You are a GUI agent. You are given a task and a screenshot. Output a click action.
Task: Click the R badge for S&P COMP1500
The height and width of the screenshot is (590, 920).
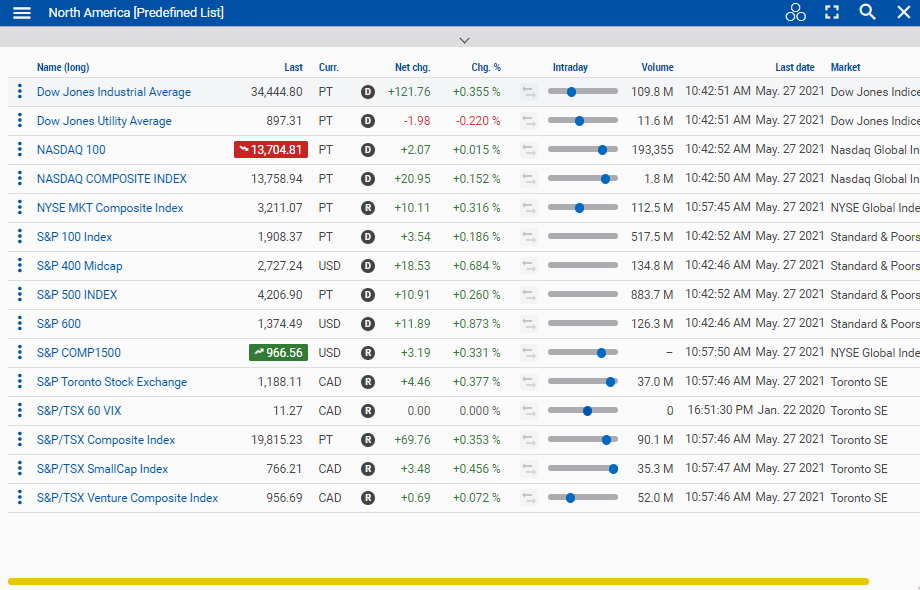pyautogui.click(x=368, y=352)
